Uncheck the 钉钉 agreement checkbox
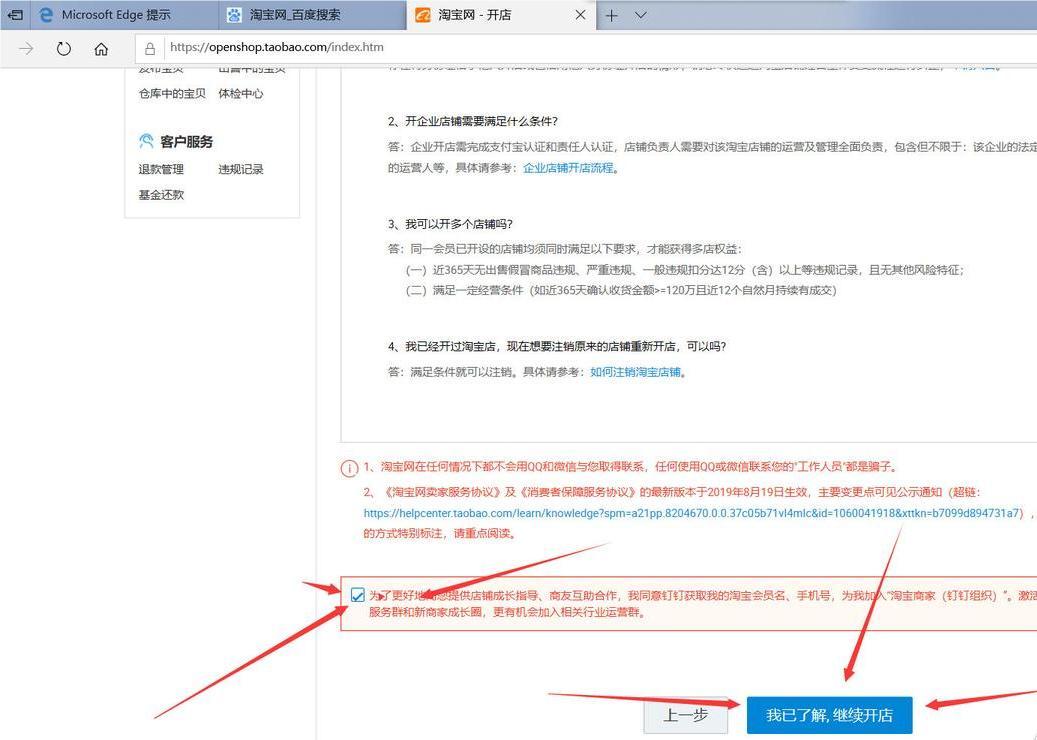 coord(358,595)
